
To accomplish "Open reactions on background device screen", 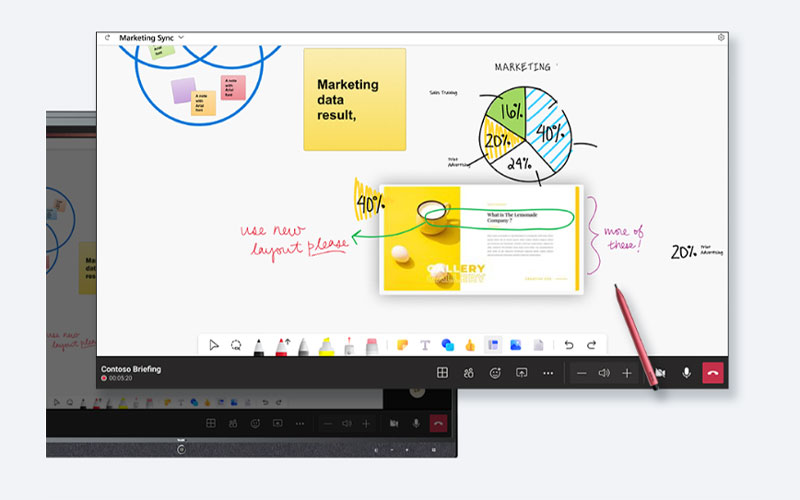I will [x=255, y=423].
